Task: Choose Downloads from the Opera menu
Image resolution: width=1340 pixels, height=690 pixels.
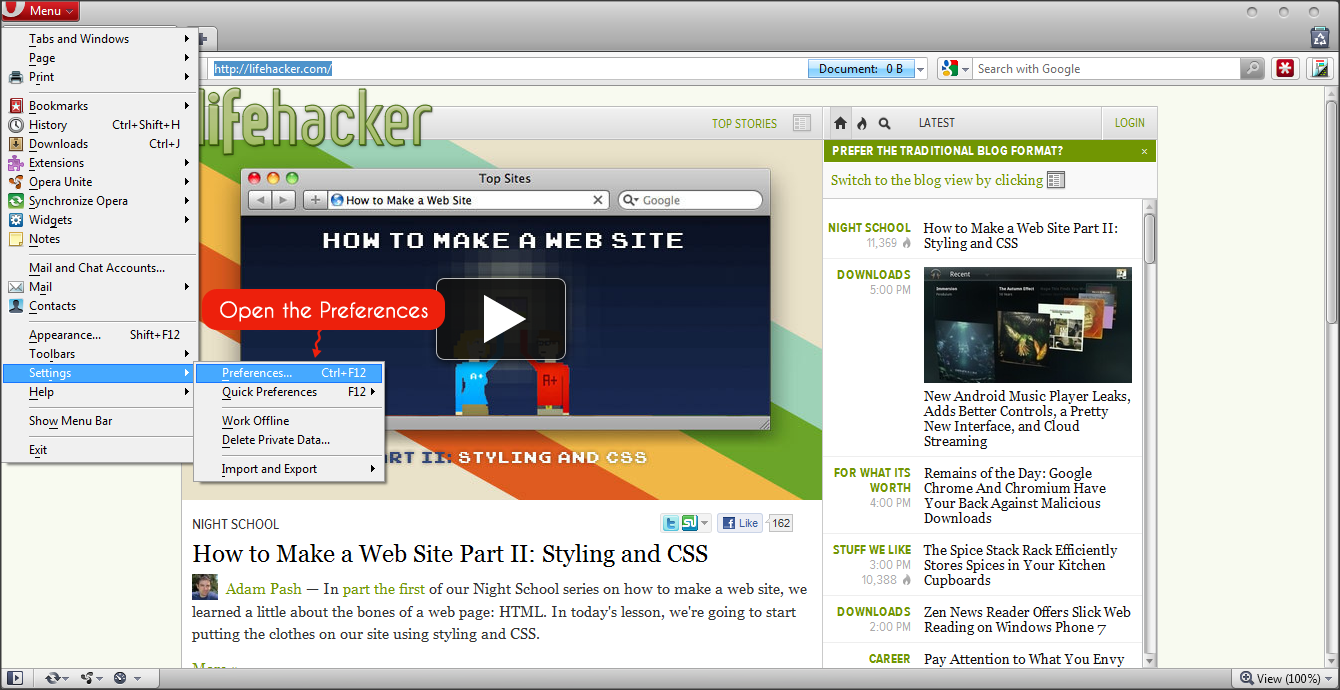Action: pyautogui.click(x=98, y=144)
